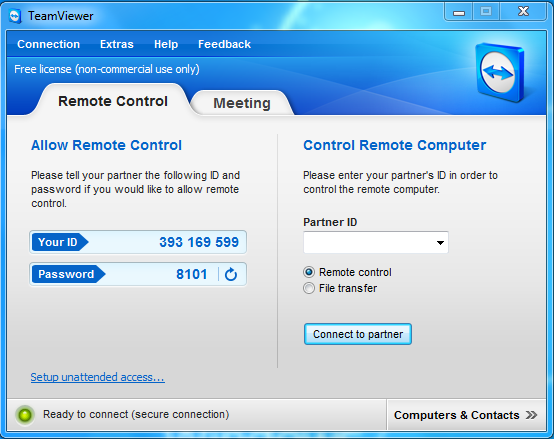Close the TeamViewer window
The image size is (554, 439).
523,12
